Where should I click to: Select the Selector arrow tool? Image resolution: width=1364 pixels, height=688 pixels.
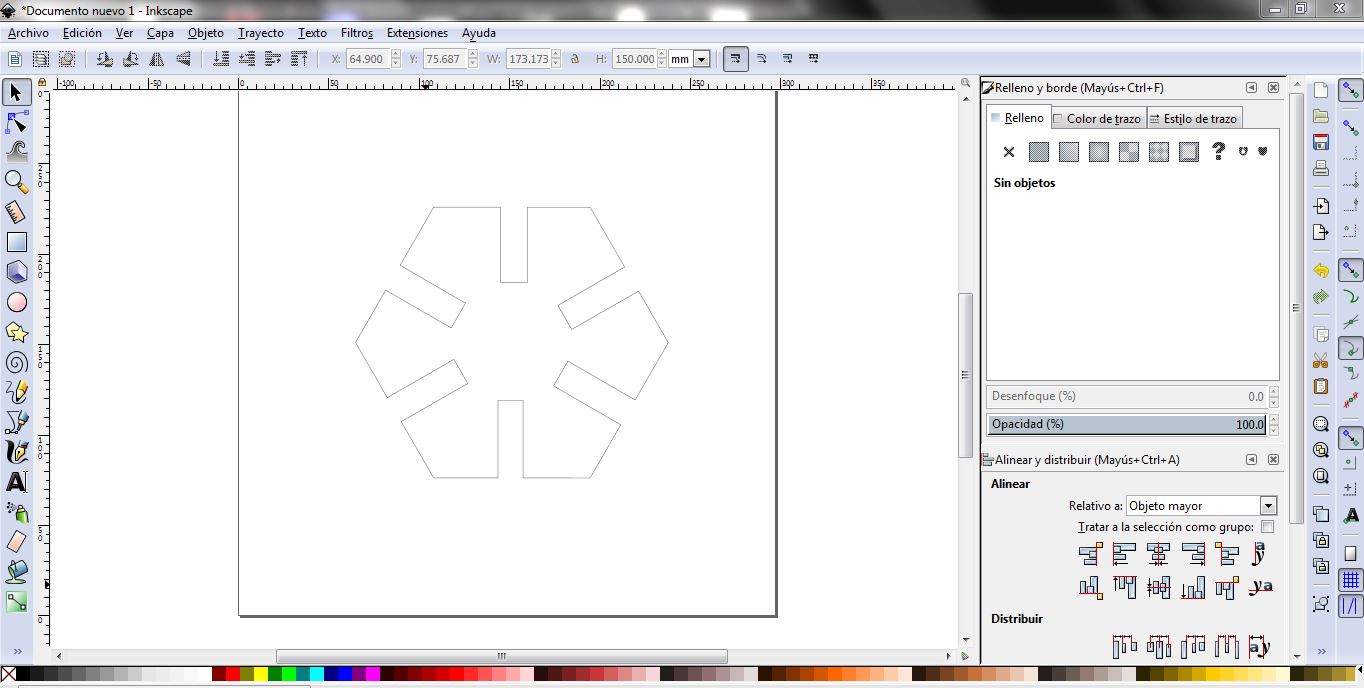pos(16,93)
